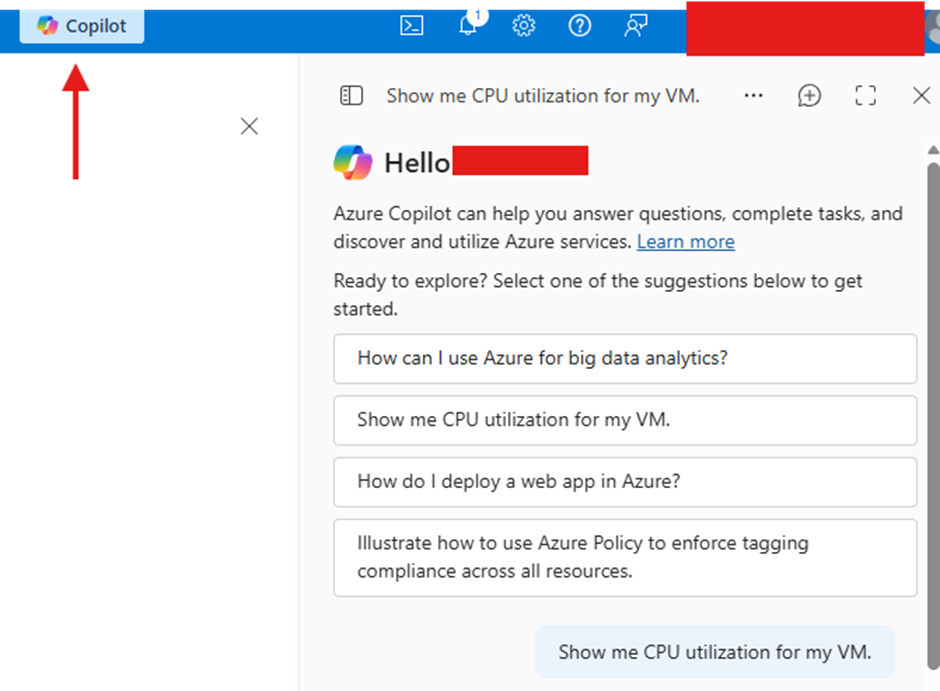Open the Learn more link

click(x=685, y=242)
